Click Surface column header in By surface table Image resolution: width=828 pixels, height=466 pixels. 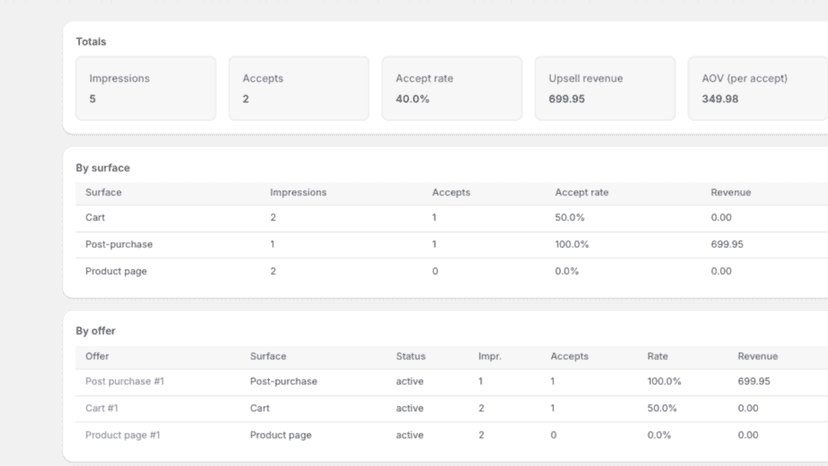[x=104, y=192]
